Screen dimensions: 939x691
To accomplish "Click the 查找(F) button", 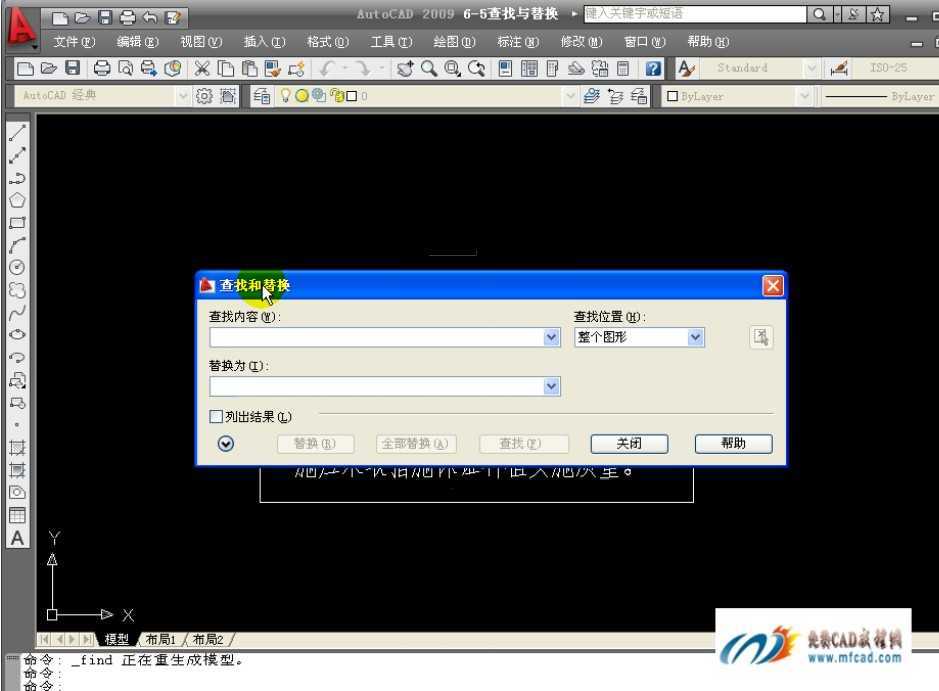I will tap(523, 444).
